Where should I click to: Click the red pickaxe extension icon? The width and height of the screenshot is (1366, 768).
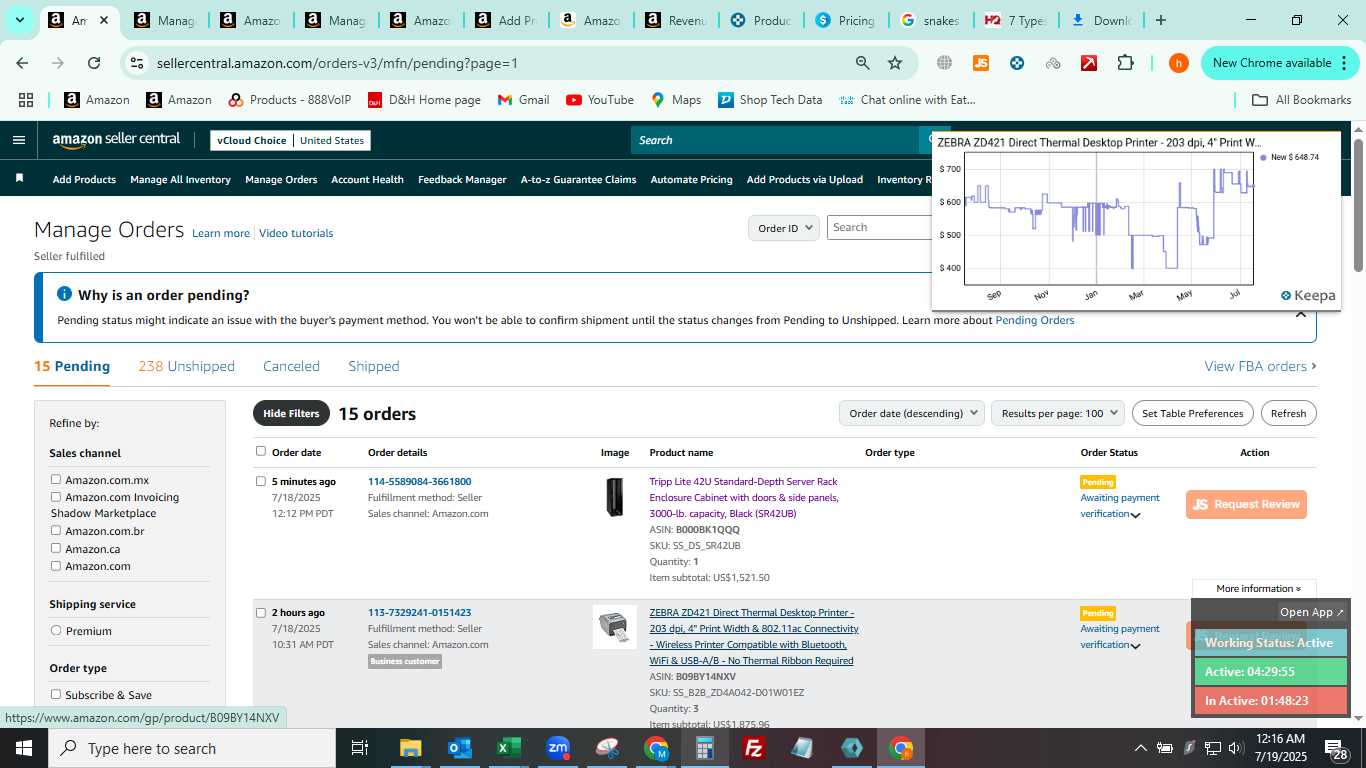[x=1089, y=63]
